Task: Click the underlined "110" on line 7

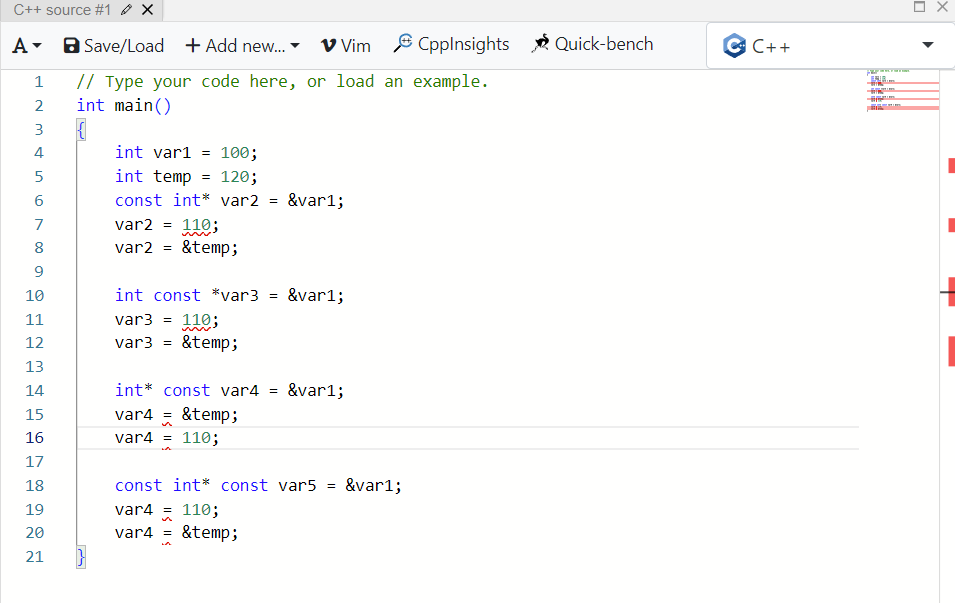Action: [x=197, y=224]
